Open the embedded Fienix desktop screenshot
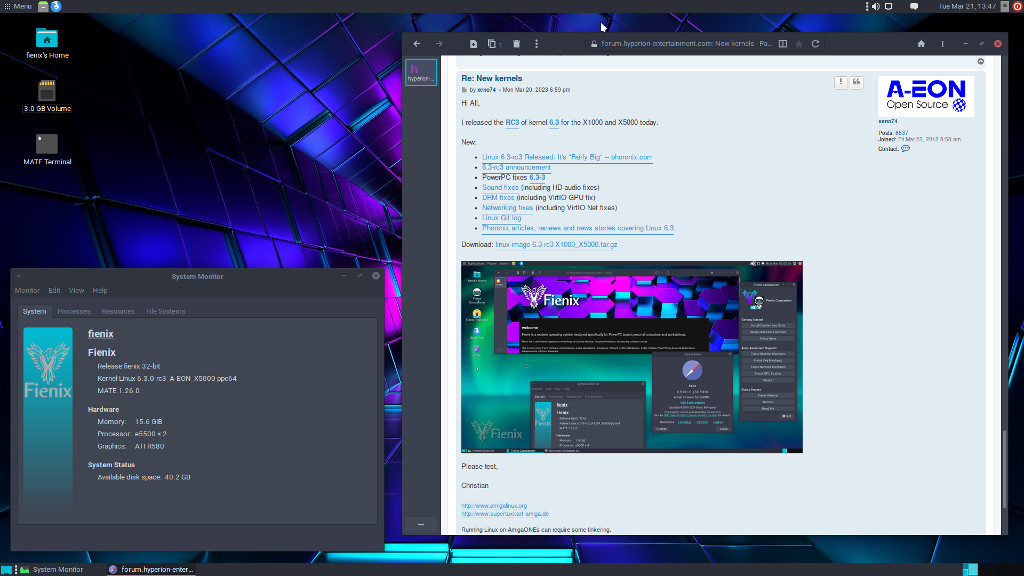Image resolution: width=1024 pixels, height=576 pixels. (x=632, y=357)
